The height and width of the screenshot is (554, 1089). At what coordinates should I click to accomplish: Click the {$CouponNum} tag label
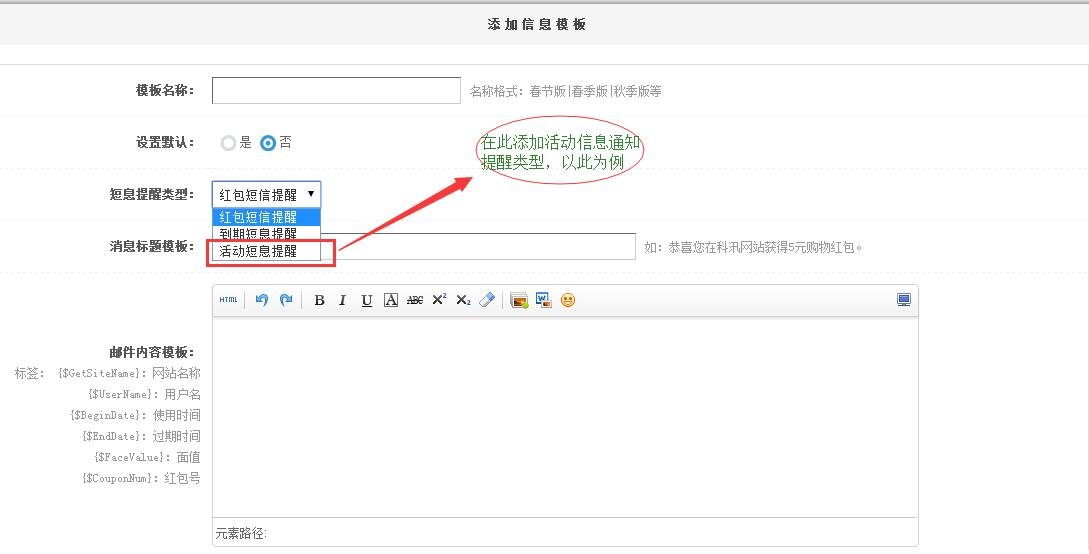117,478
